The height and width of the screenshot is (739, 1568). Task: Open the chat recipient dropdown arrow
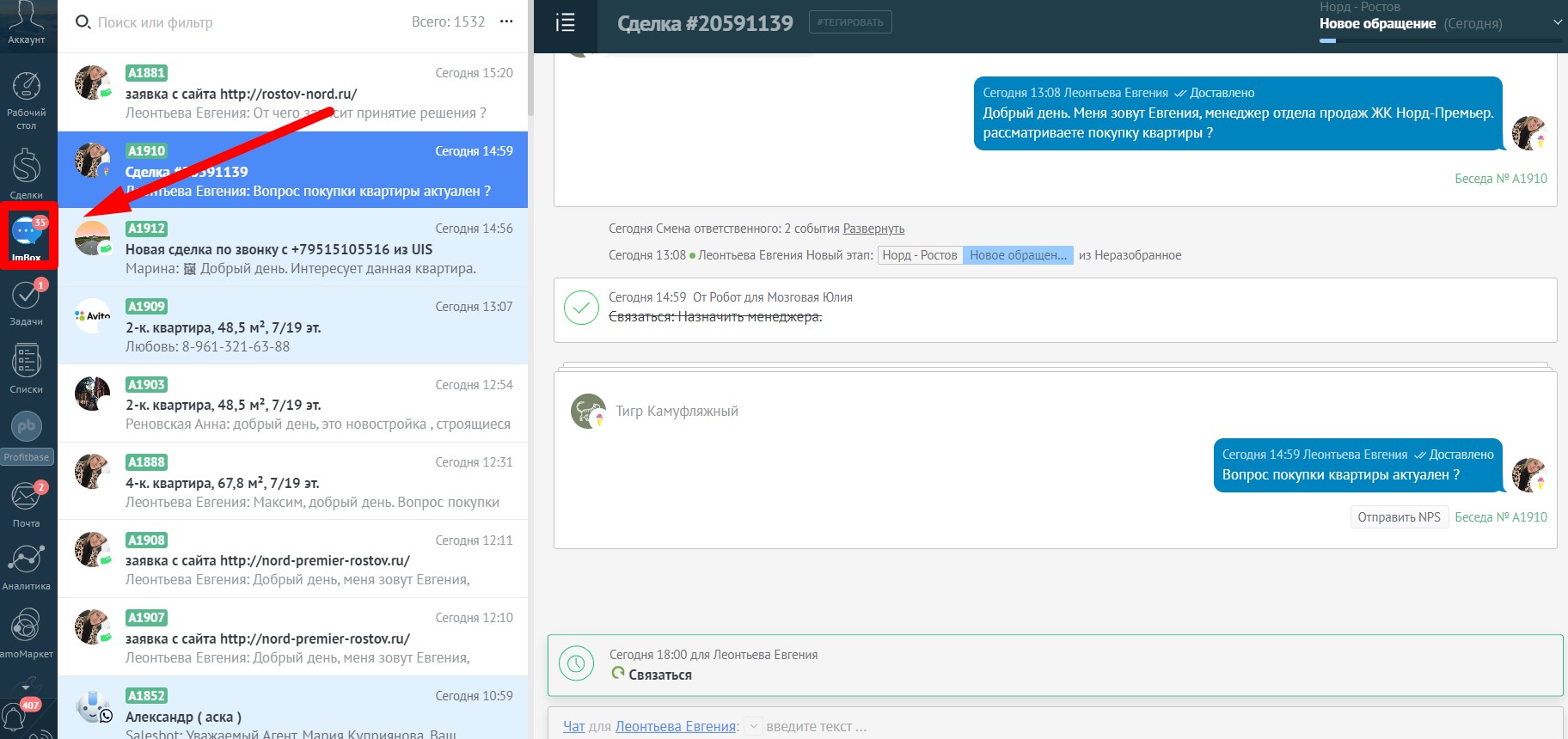pos(752,727)
